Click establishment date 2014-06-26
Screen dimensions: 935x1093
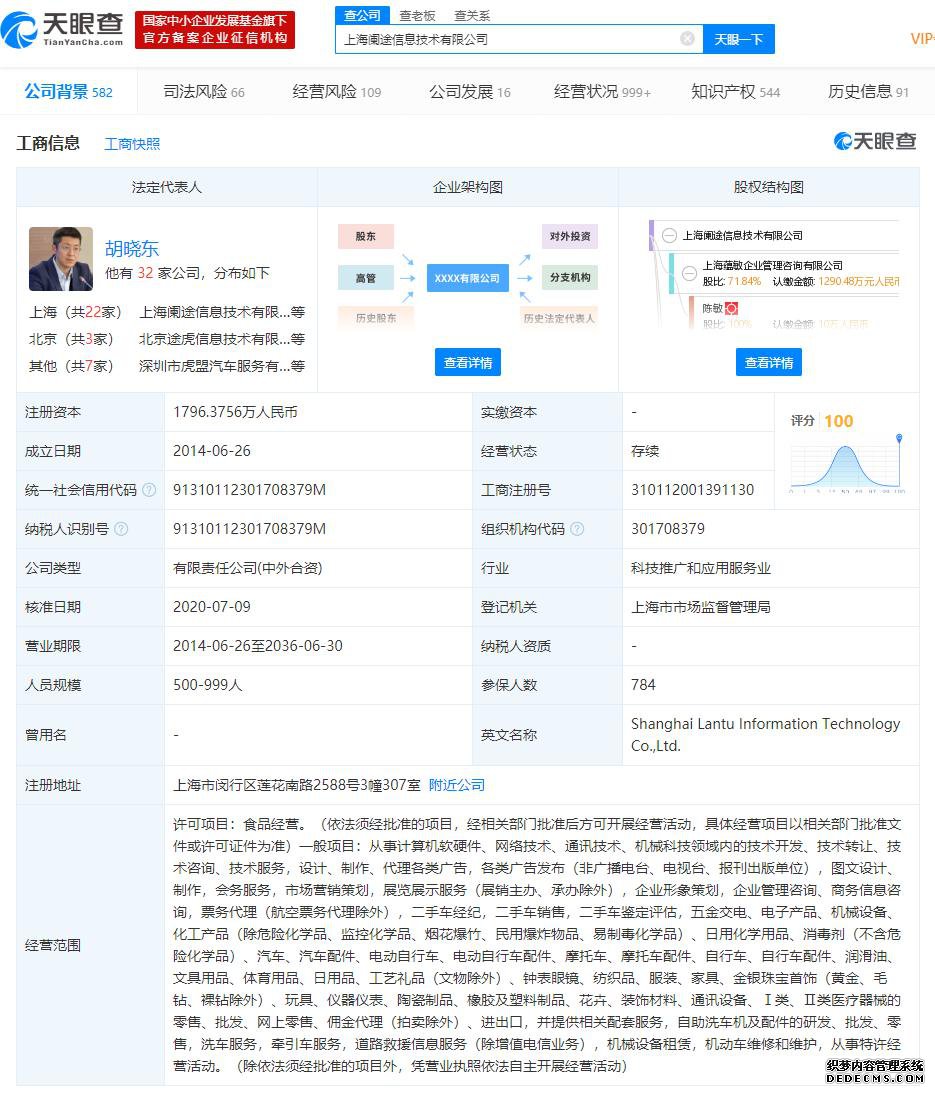coord(212,451)
